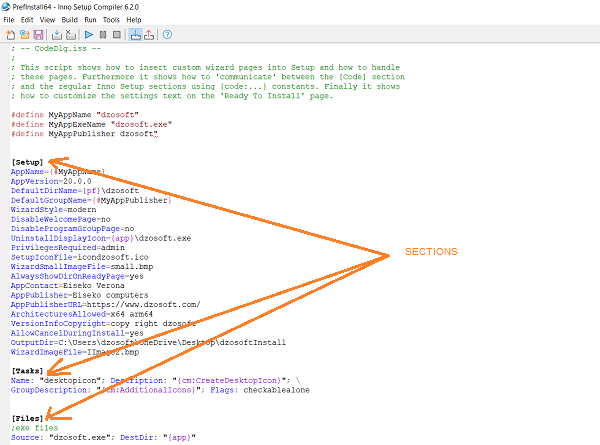This screenshot has width=600, height=445.
Task: Click the DefaultGroupName line
Action: 91,200
